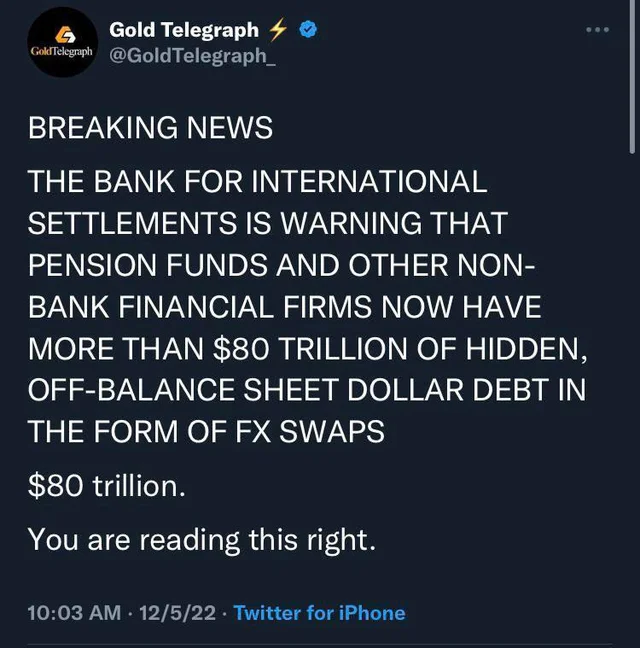Click the "You are reading this right." line
This screenshot has width=640, height=648.
click(x=202, y=539)
